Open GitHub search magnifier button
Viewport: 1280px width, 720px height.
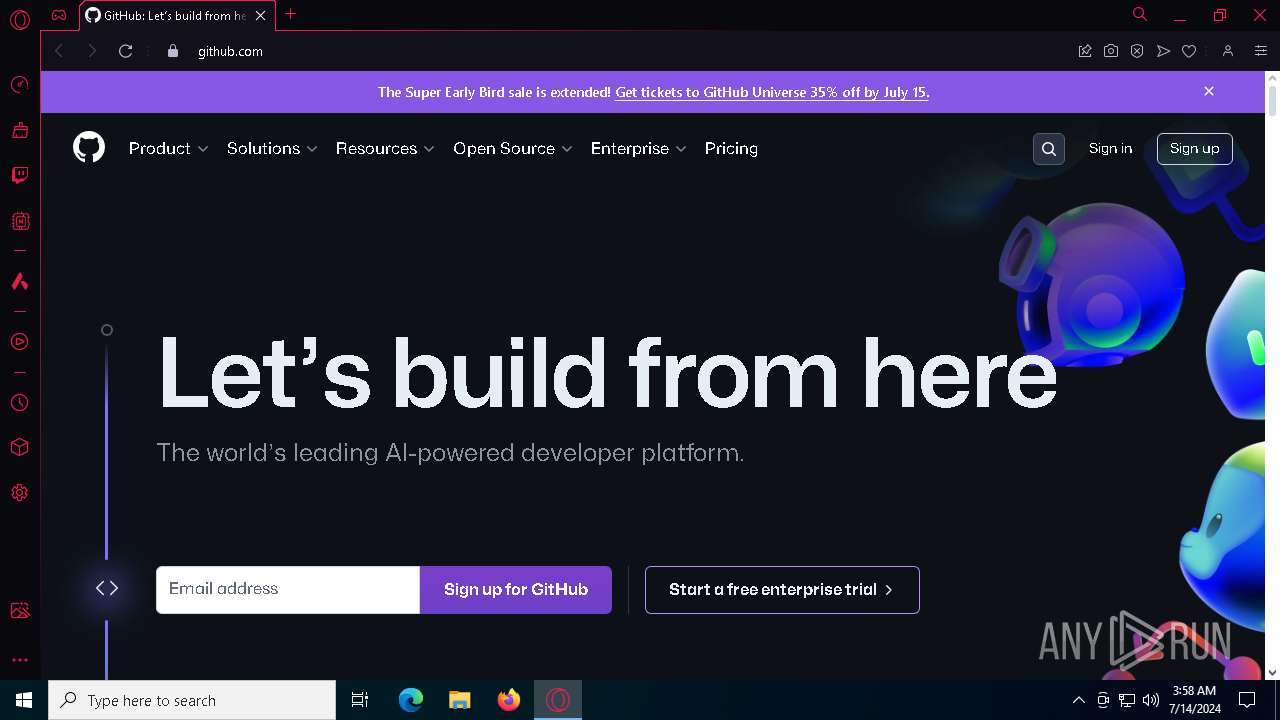1049,149
